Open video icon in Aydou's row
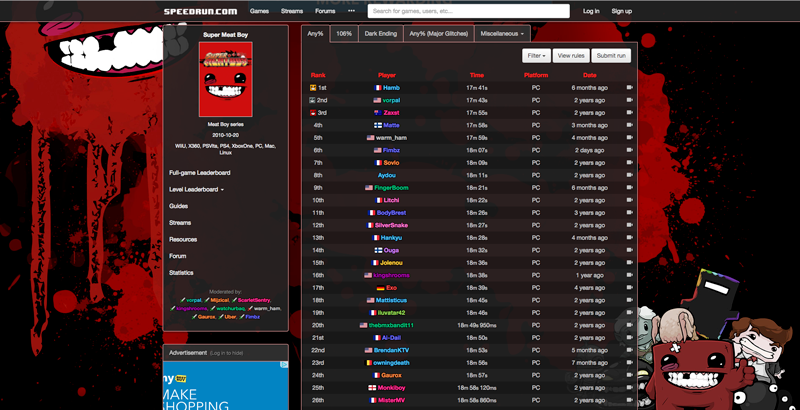The width and height of the screenshot is (800, 410). [629, 175]
